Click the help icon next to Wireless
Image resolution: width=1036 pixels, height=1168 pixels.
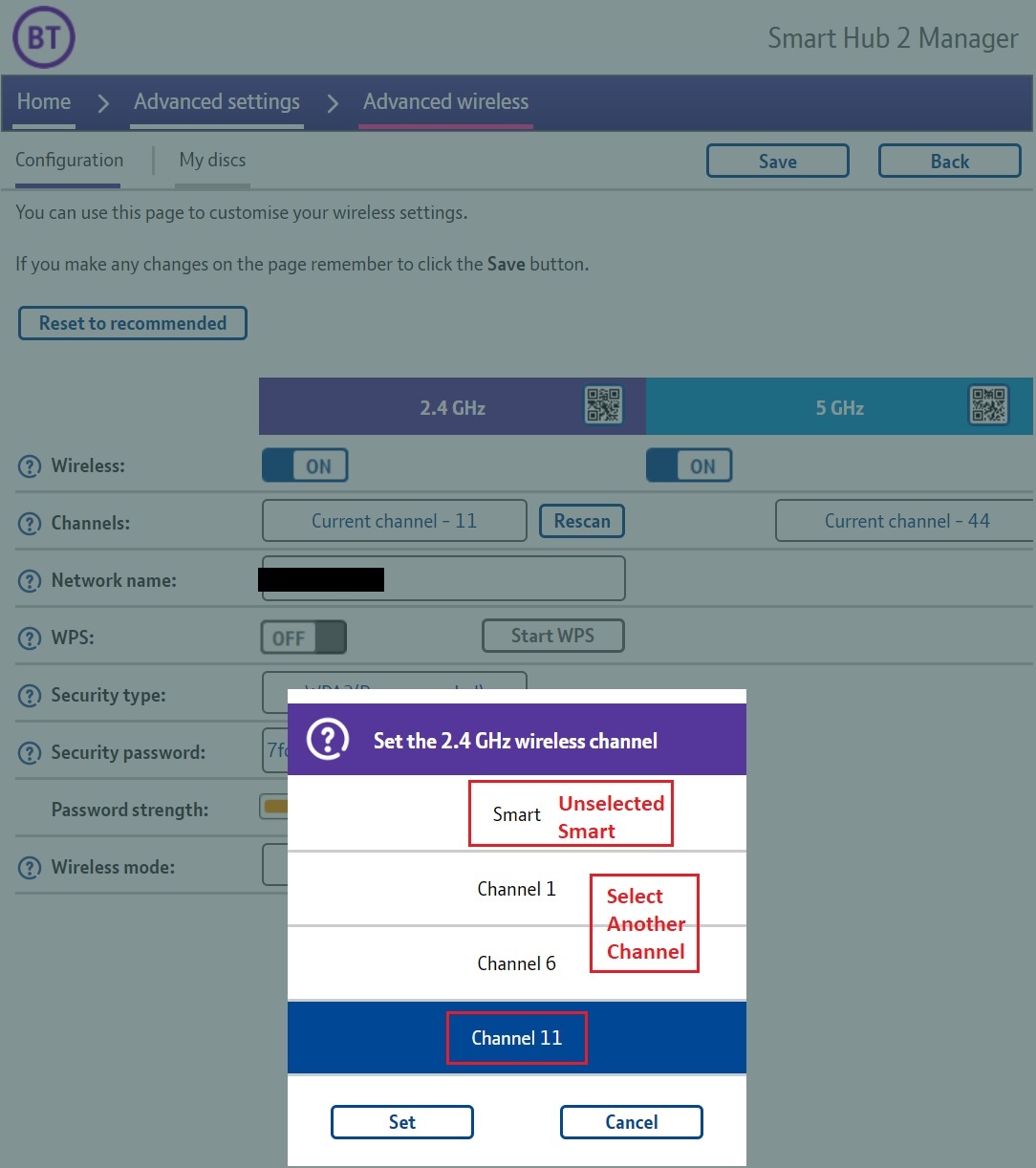click(29, 465)
